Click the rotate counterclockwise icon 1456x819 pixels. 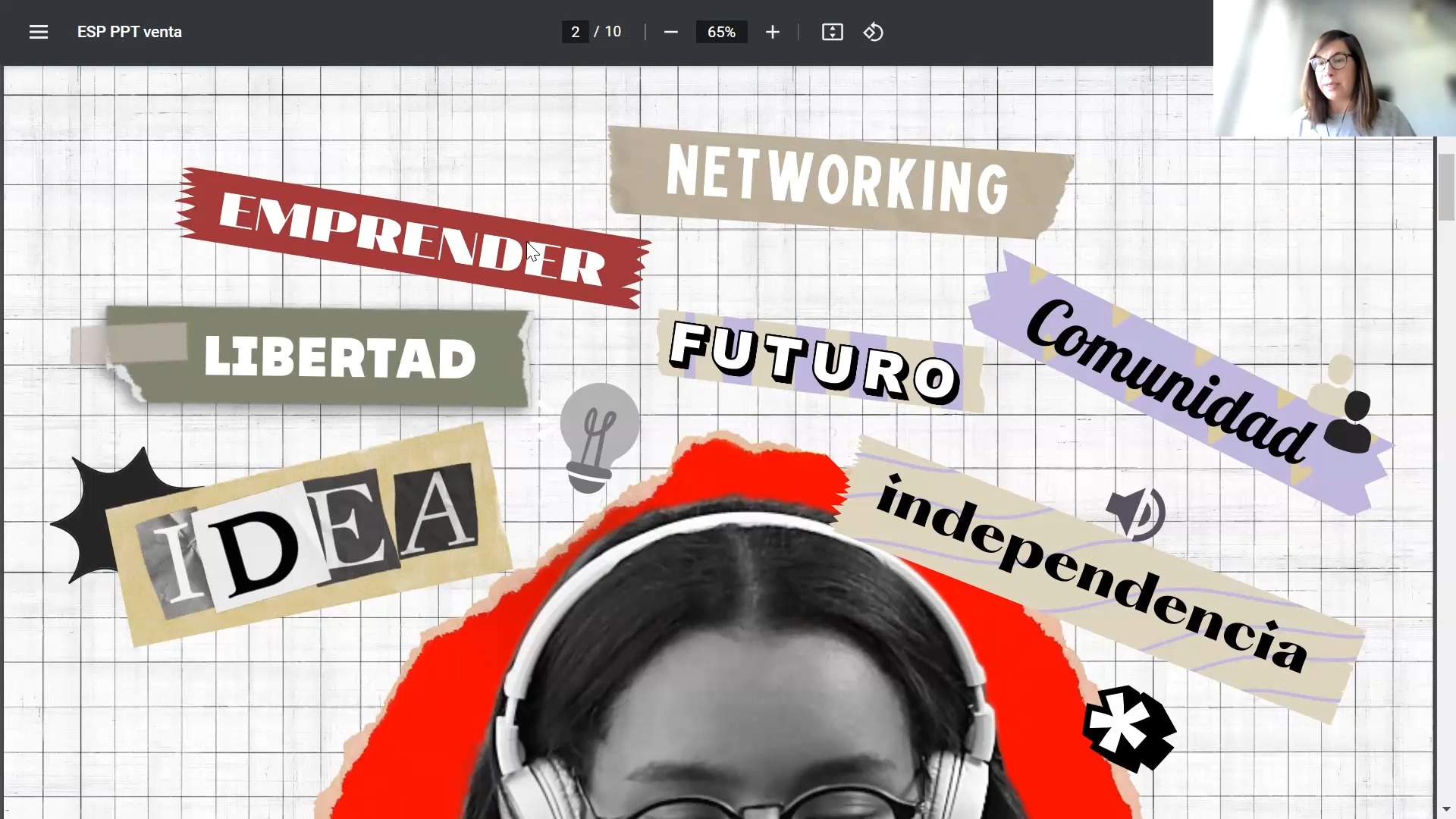point(873,32)
